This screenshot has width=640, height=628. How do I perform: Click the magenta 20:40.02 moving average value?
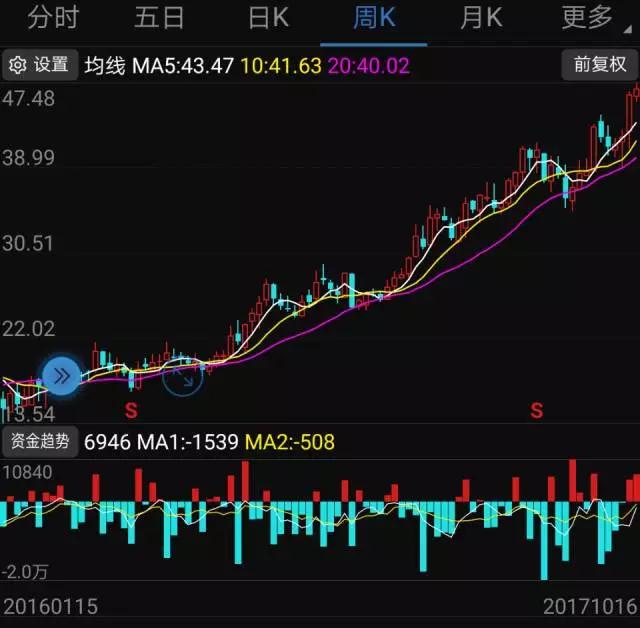[369, 66]
